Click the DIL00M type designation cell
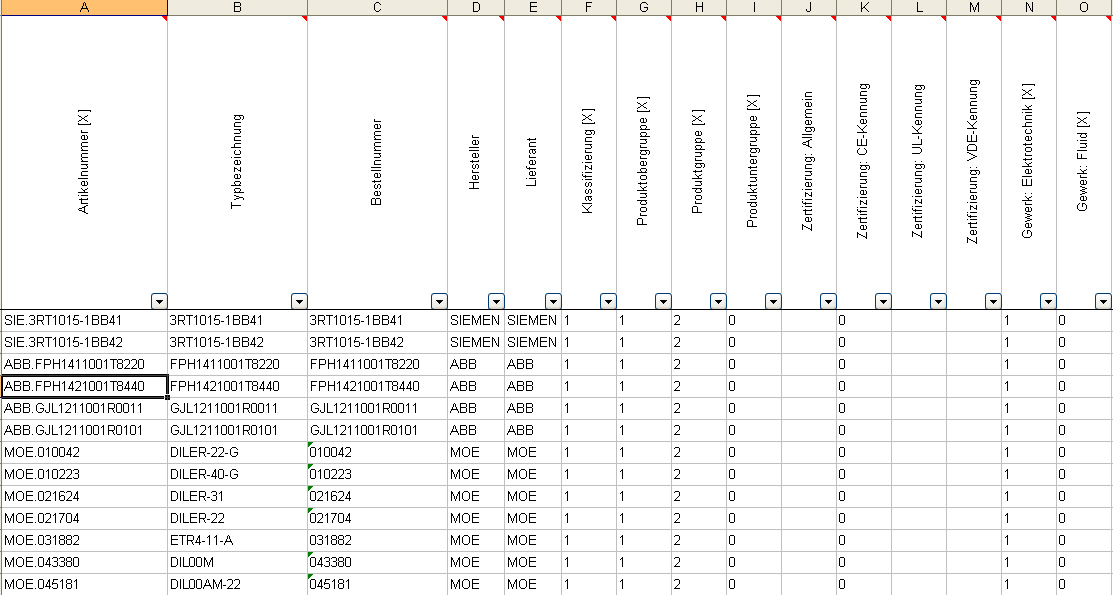Screen dimensions: 1113x595 (237, 563)
